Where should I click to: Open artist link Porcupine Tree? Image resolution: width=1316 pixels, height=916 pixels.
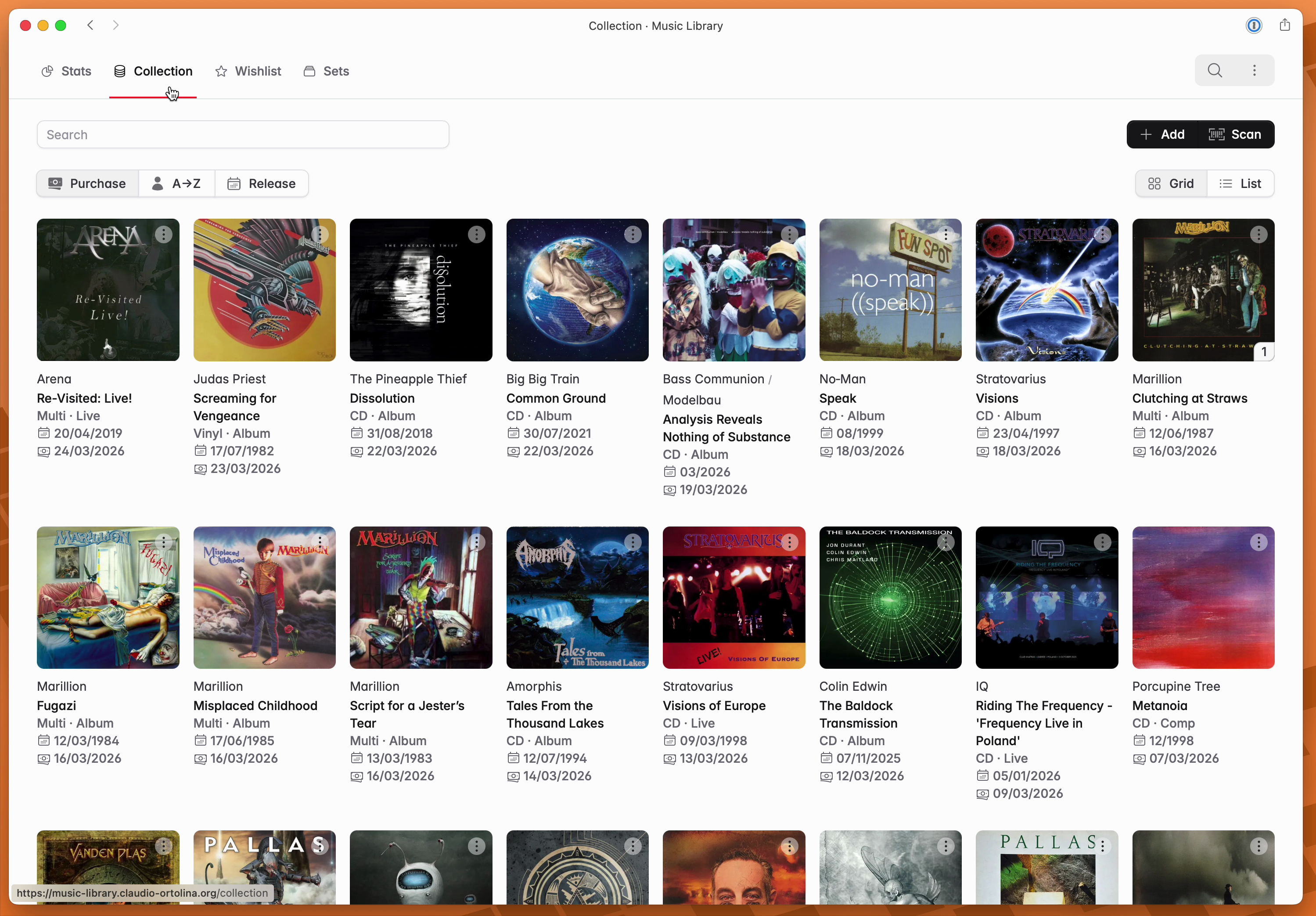coord(1176,686)
